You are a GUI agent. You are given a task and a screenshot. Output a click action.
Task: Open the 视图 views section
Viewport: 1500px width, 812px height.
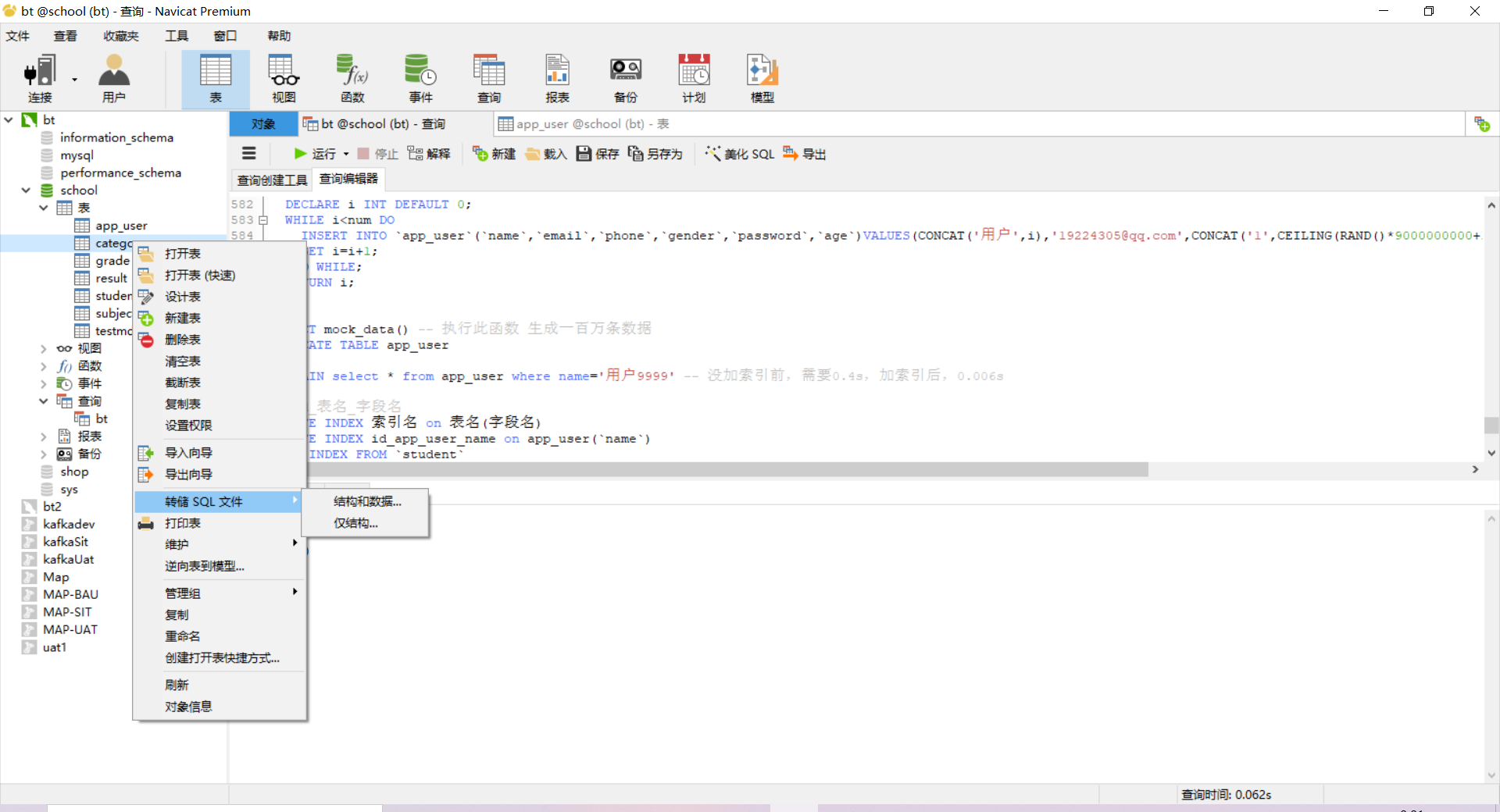pos(284,78)
